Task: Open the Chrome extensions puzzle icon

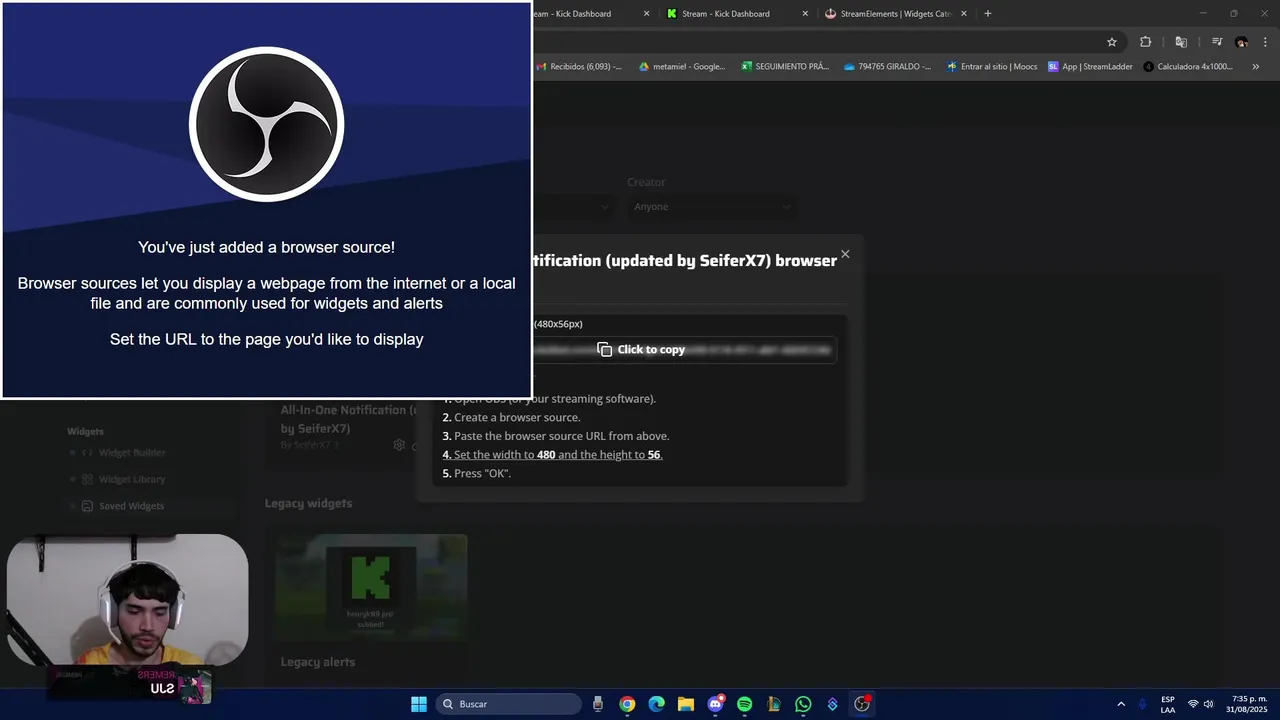Action: (x=1146, y=42)
